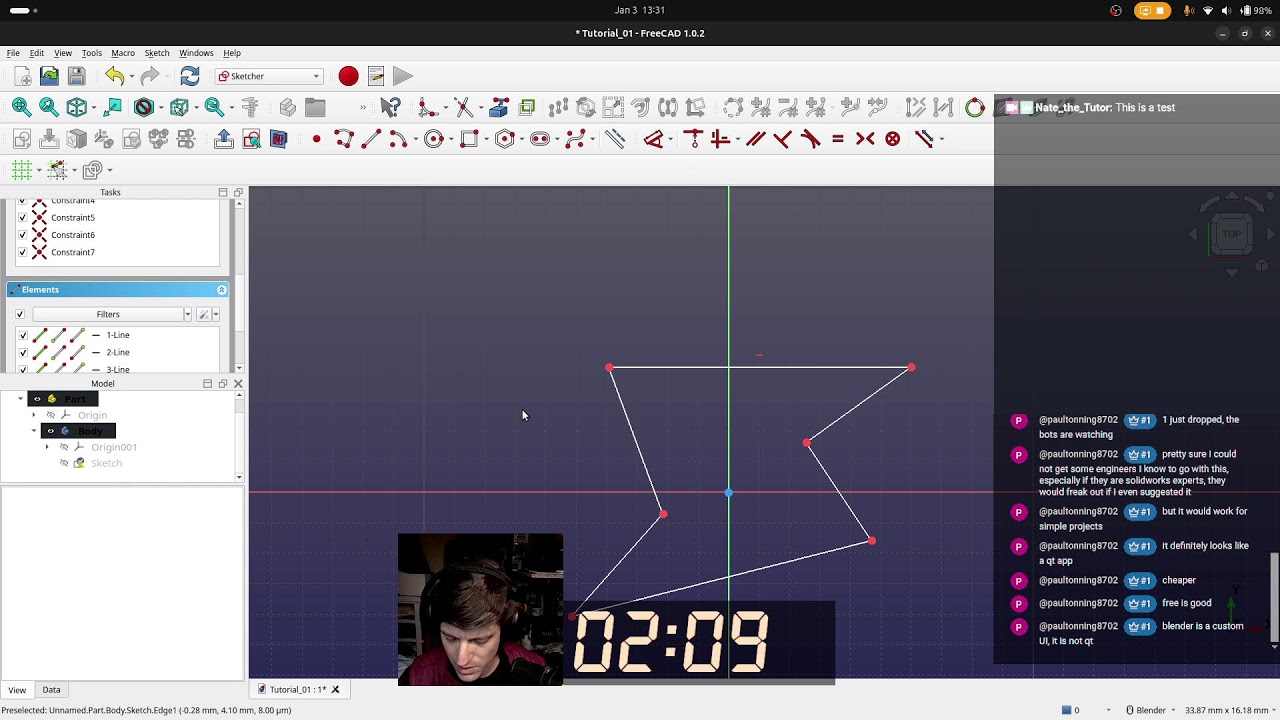Apply the Perpendicular constraint
The height and width of the screenshot is (720, 1280).
pyautogui.click(x=783, y=139)
